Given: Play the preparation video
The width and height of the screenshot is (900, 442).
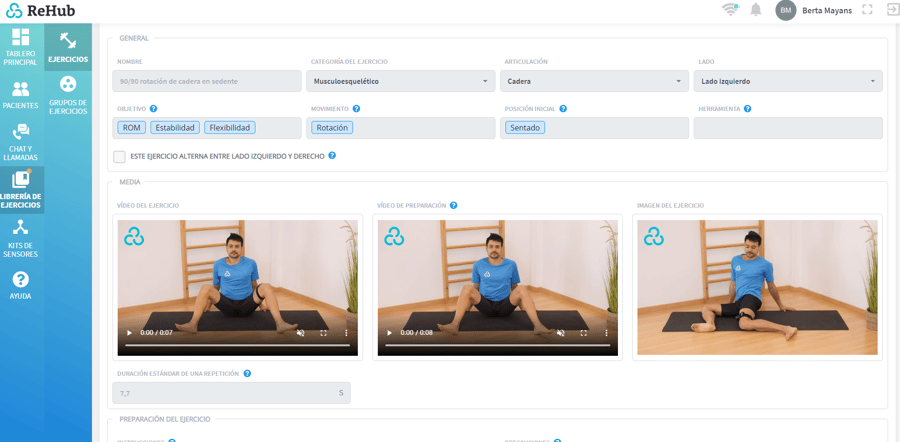Looking at the screenshot, I should click(x=389, y=333).
